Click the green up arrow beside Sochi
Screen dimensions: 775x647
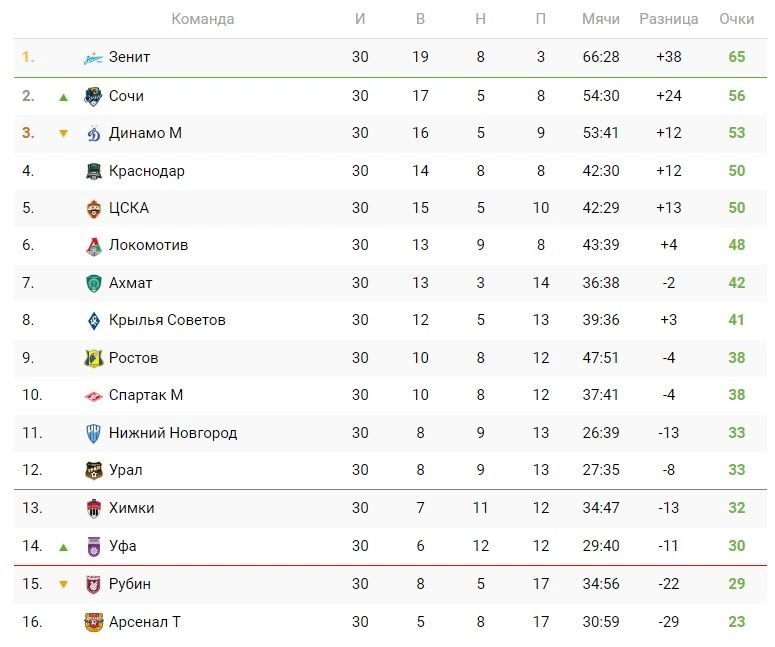pyautogui.click(x=63, y=97)
